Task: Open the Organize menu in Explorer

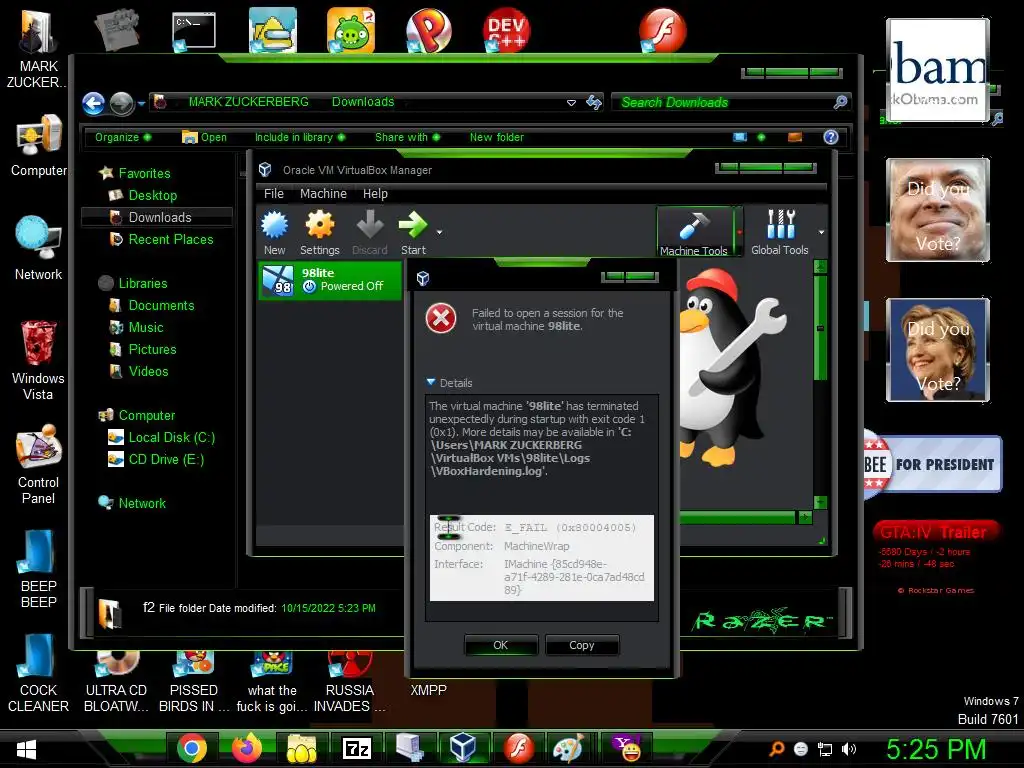Action: click(123, 137)
